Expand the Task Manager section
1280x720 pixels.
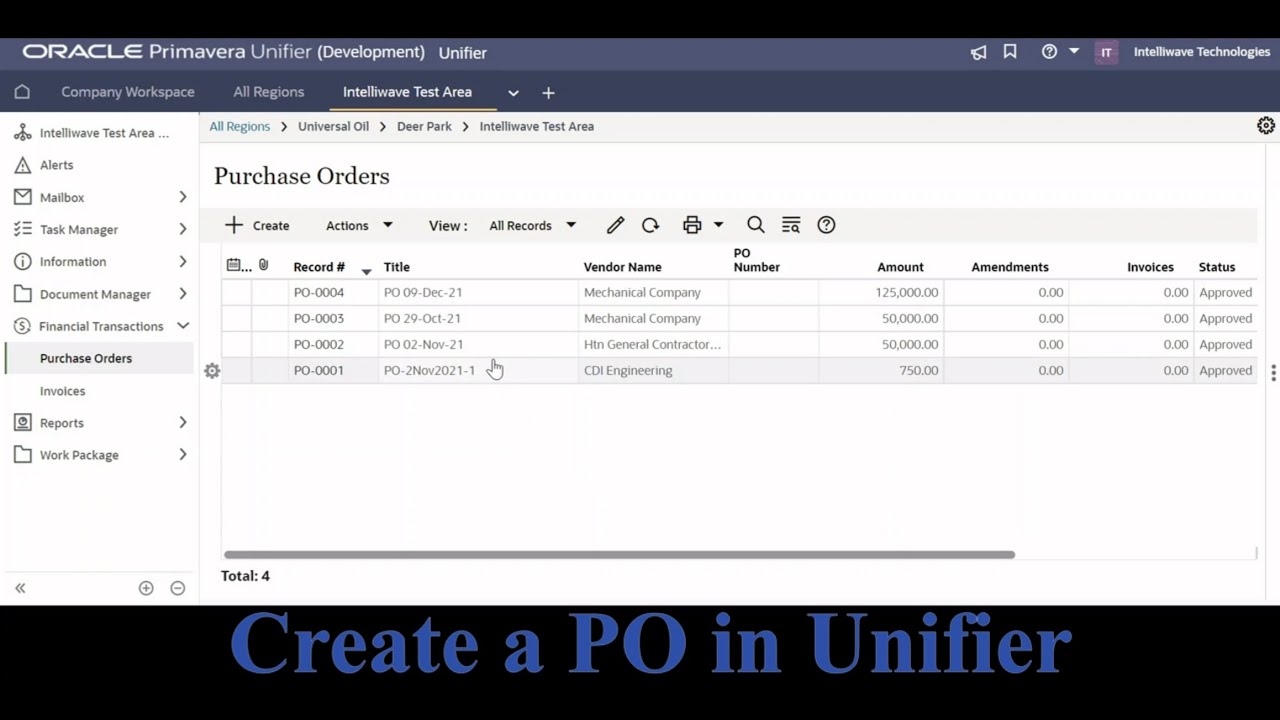pos(183,229)
